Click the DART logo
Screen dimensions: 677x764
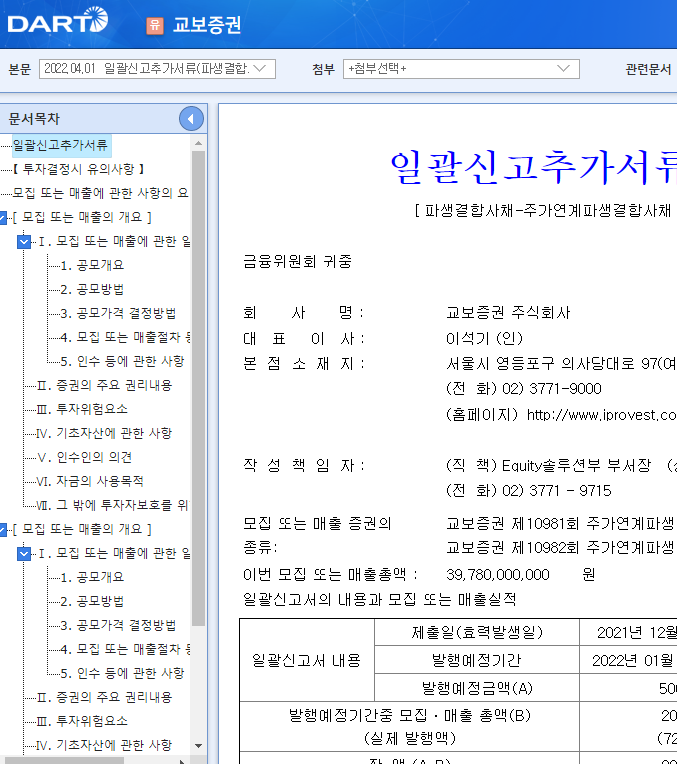[x=58, y=20]
